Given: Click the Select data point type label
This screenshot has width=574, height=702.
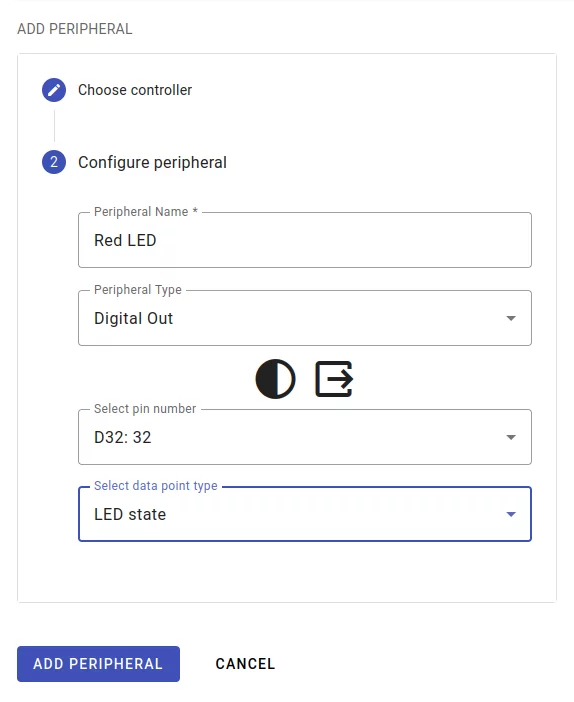Looking at the screenshot, I should [x=155, y=486].
